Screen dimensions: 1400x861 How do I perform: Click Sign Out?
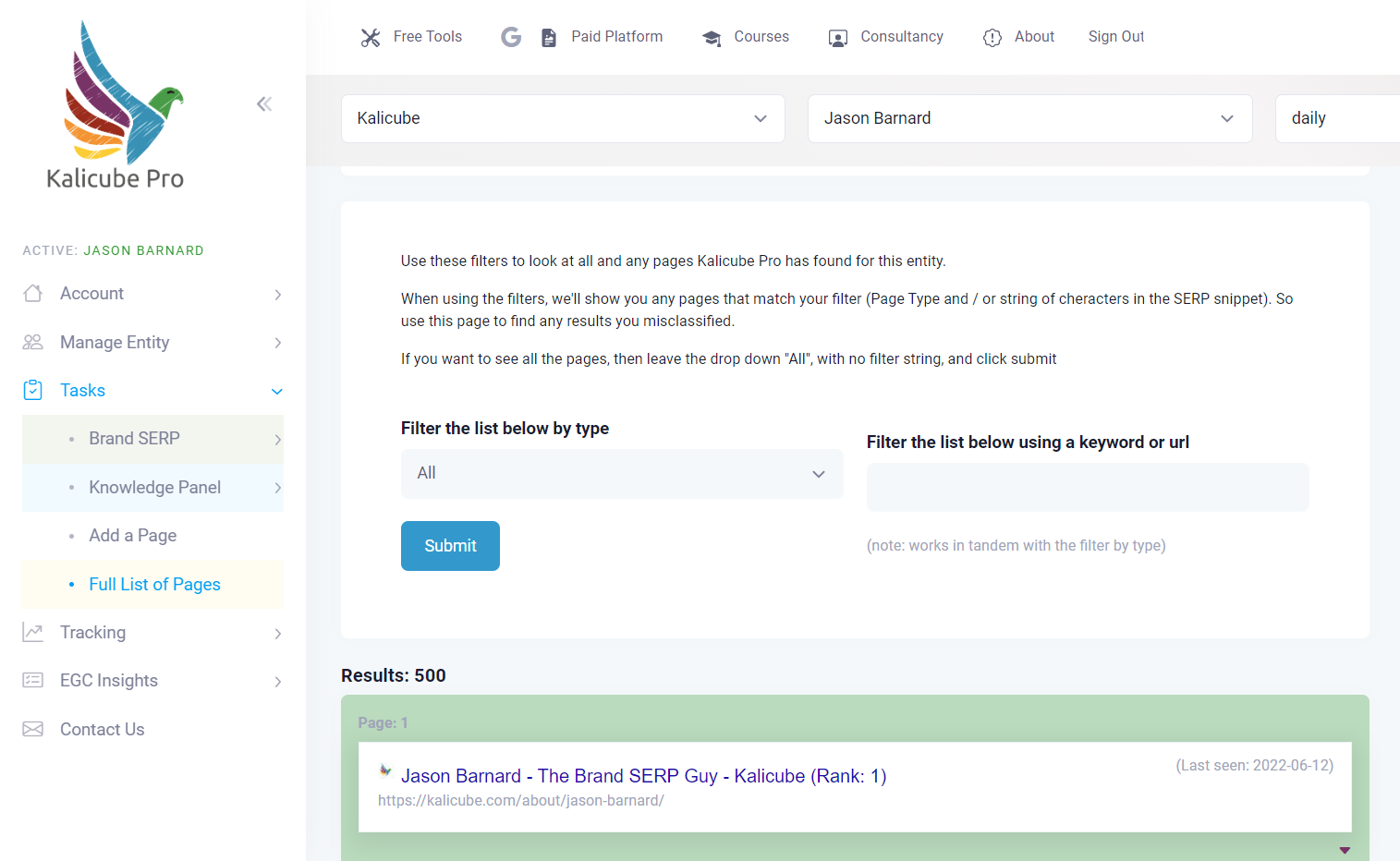(x=1116, y=37)
